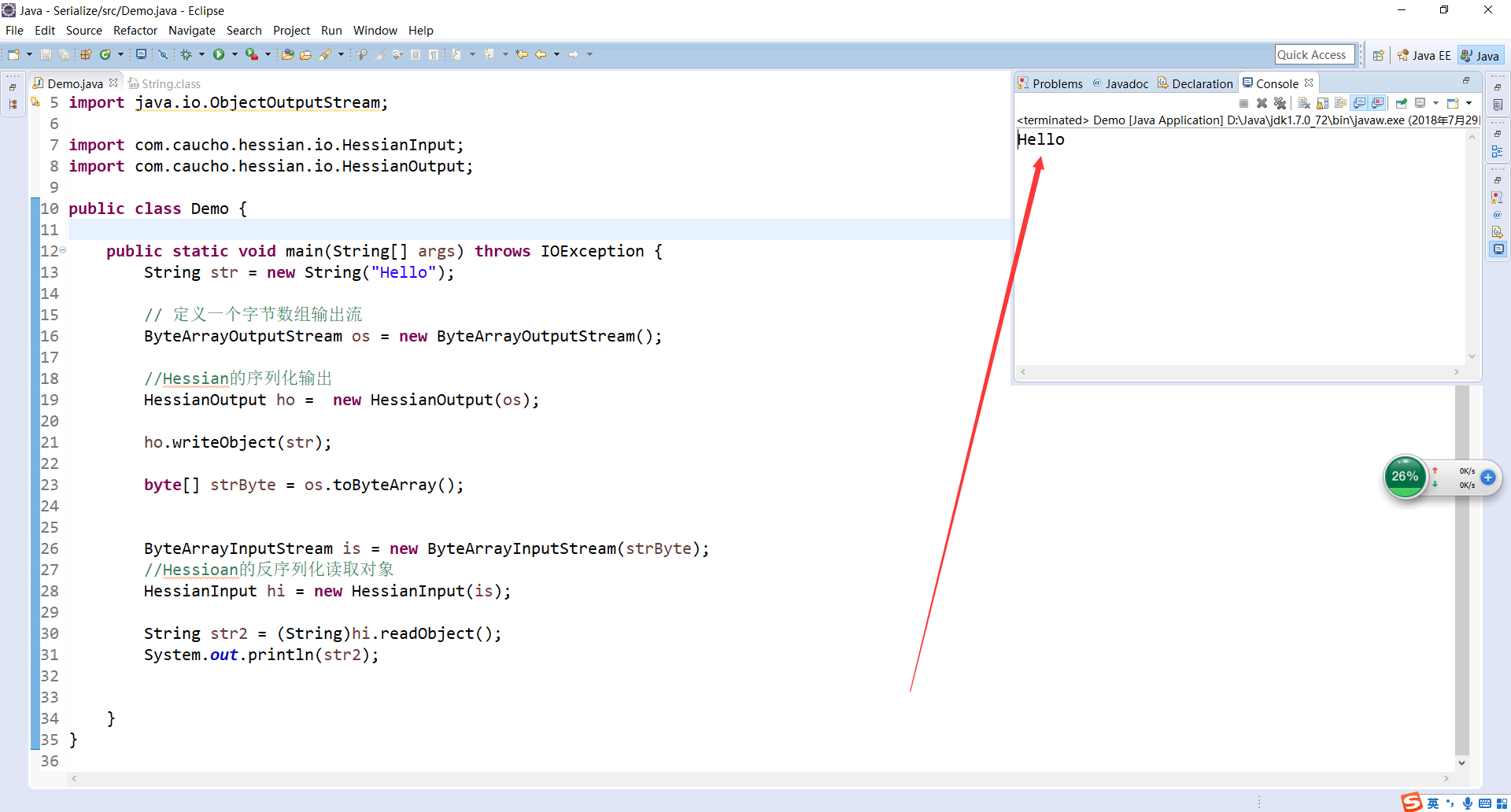This screenshot has height=812, width=1511.
Task: Click the Debug bug icon
Action: [187, 54]
